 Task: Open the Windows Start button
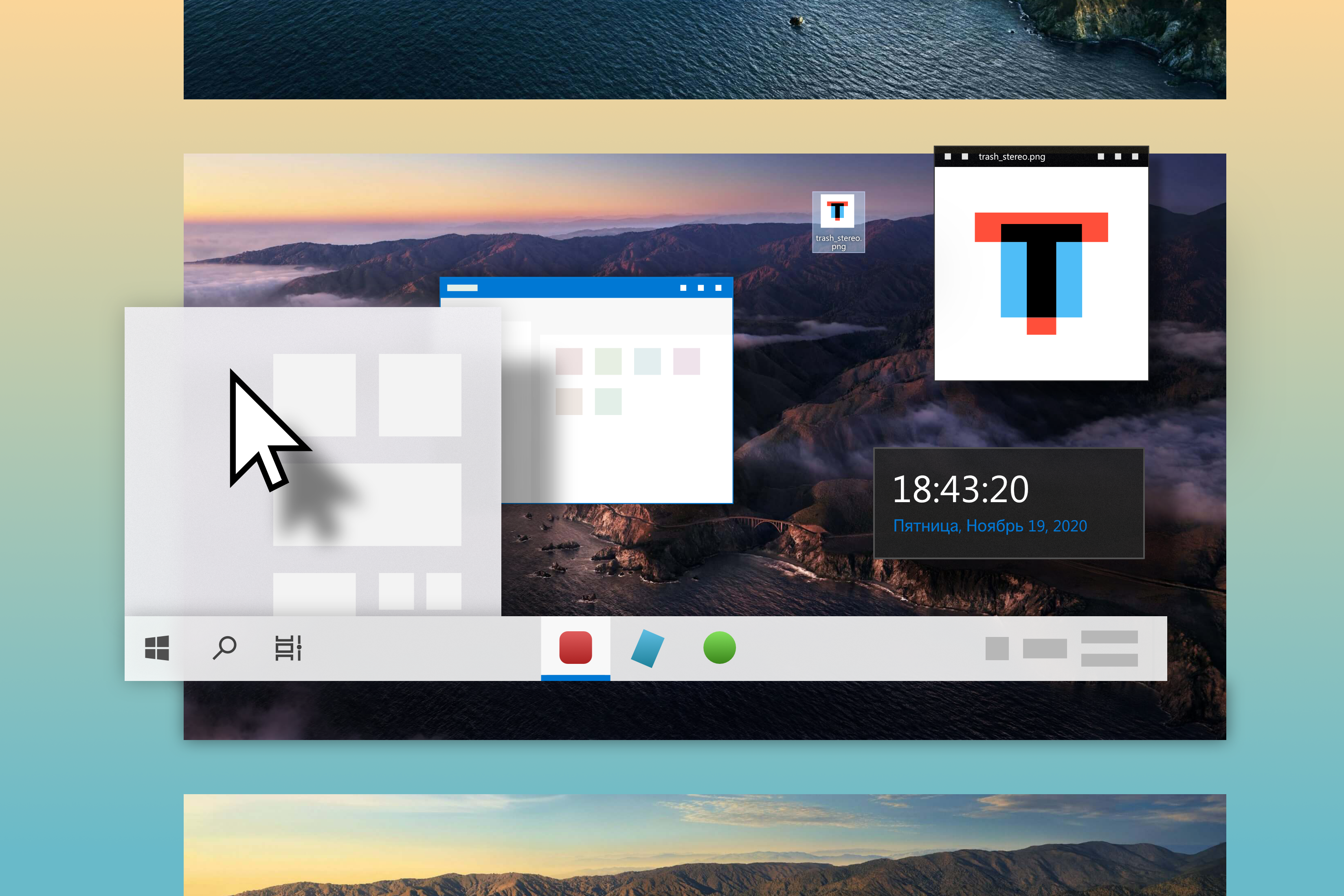click(156, 648)
